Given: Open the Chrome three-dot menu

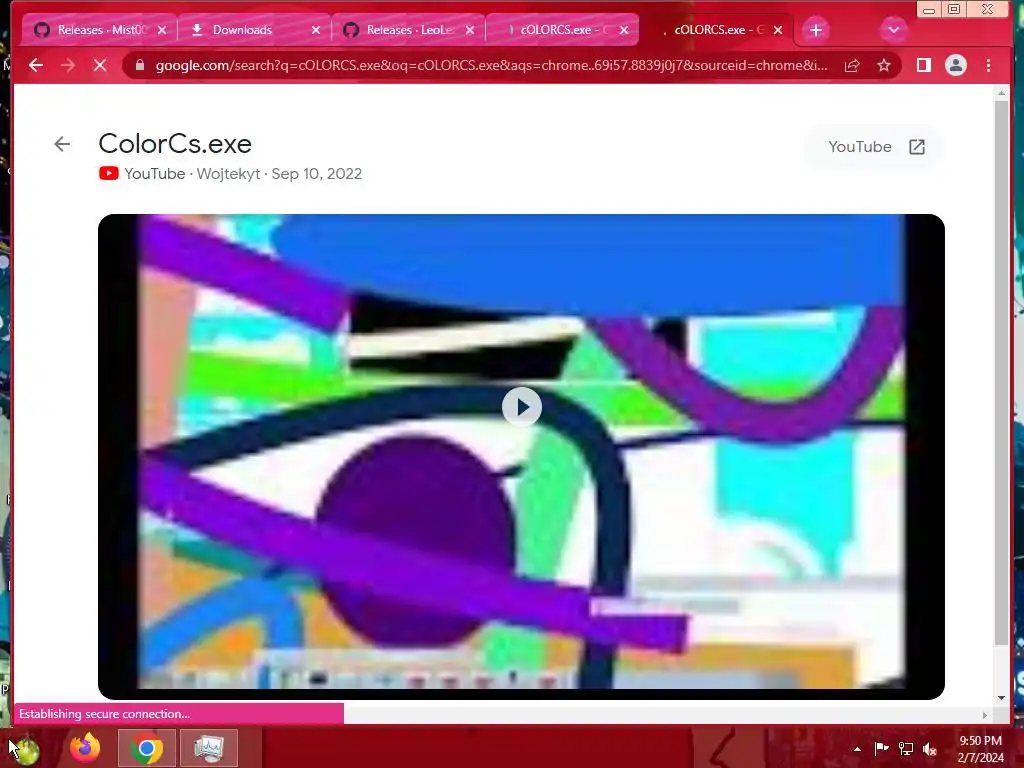Looking at the screenshot, I should (x=988, y=65).
